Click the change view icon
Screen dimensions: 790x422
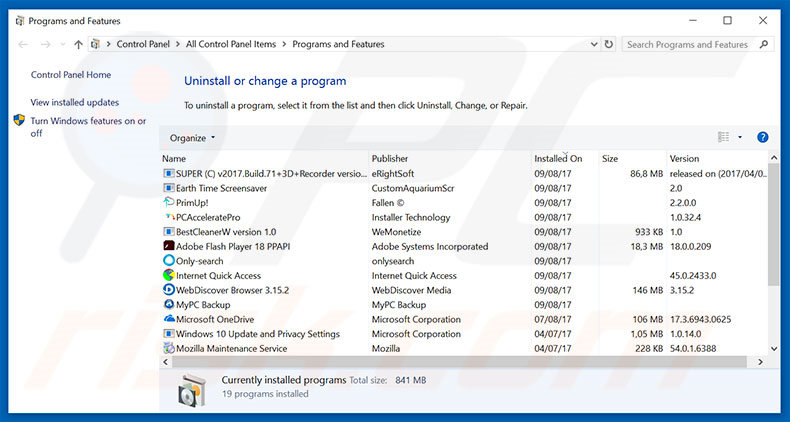coord(723,137)
